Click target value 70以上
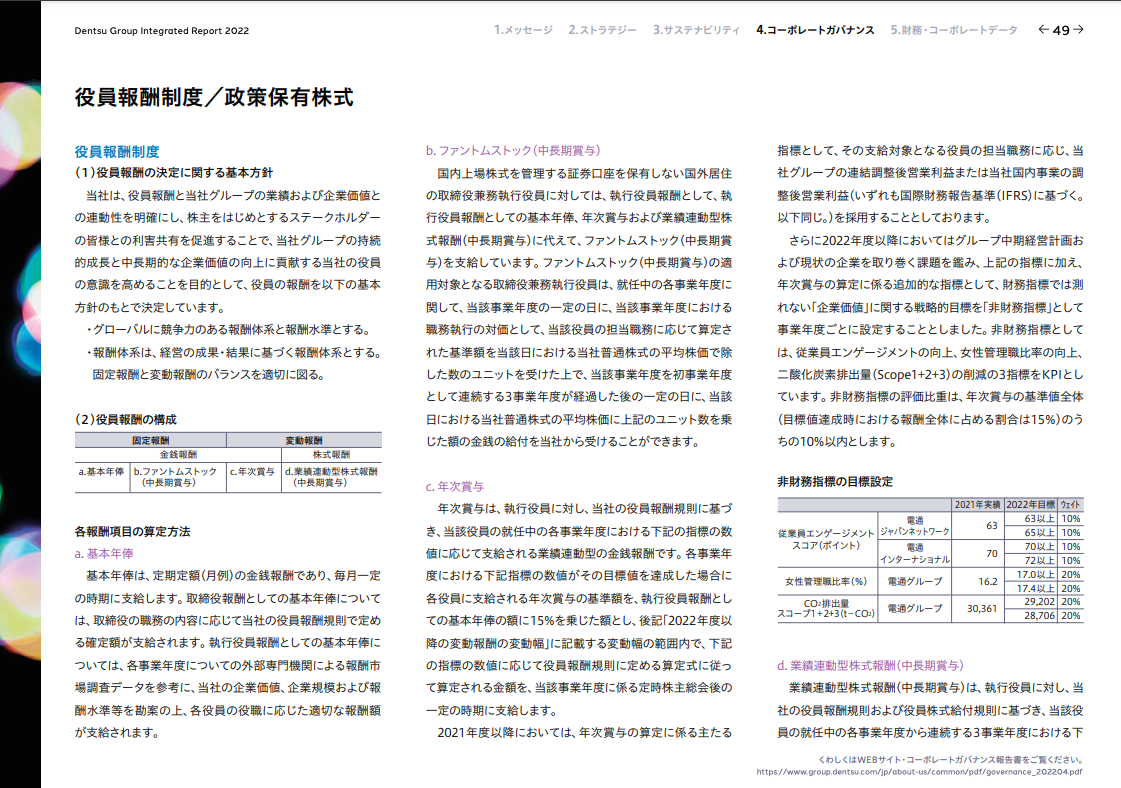 coord(1039,546)
